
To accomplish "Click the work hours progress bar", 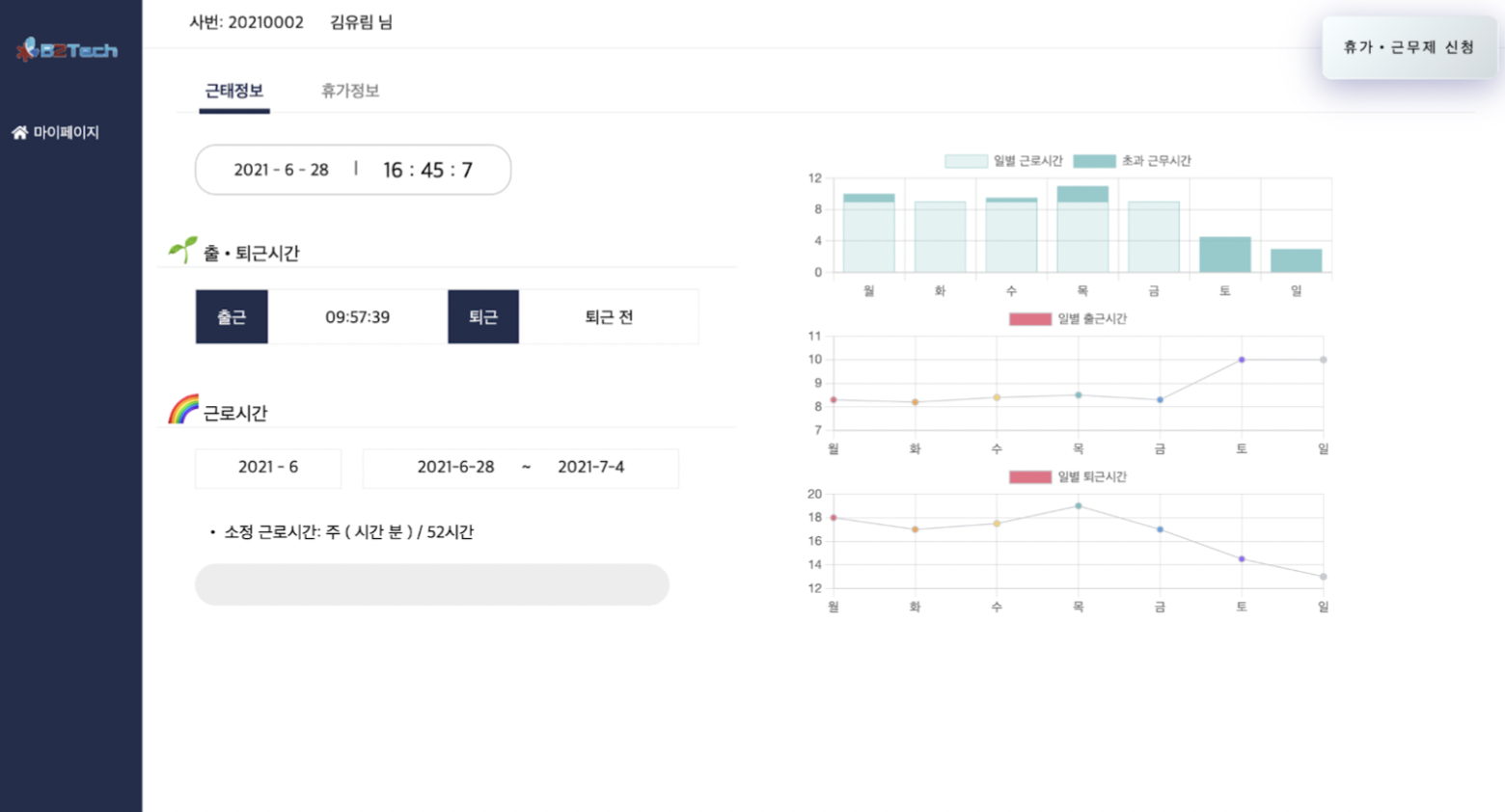I will (431, 584).
